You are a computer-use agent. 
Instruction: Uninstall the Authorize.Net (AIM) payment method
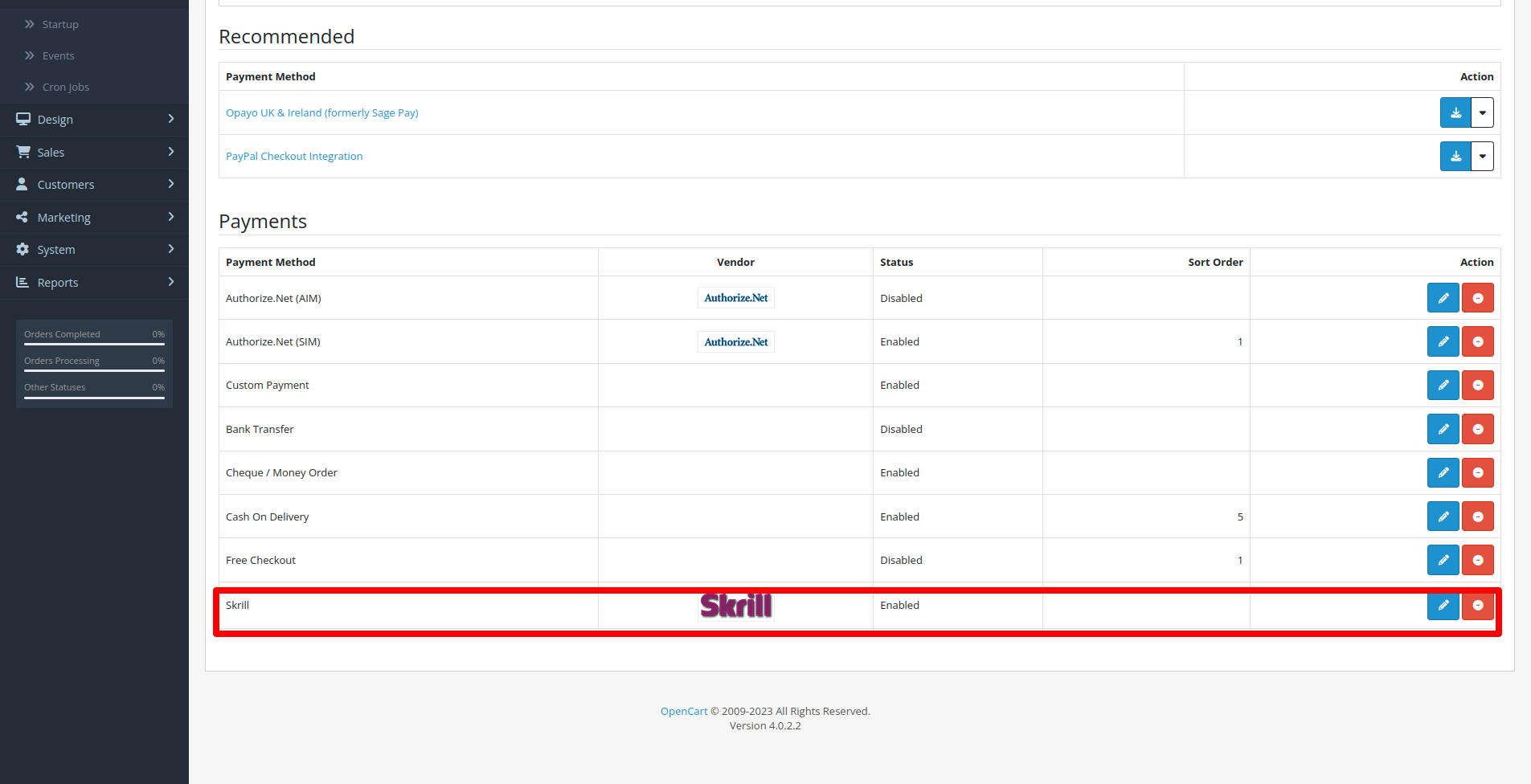pos(1477,298)
